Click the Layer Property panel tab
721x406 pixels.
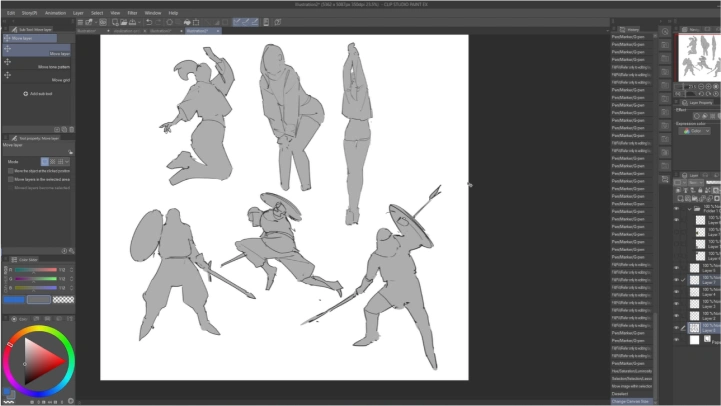click(x=698, y=103)
